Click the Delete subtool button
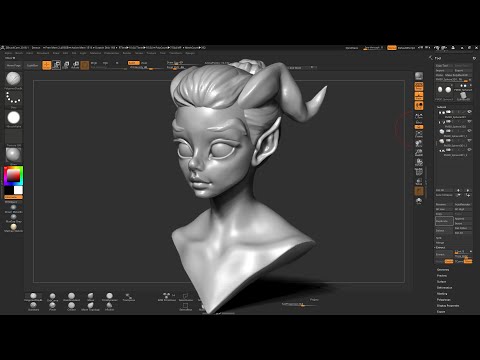The image size is (480, 360). tap(444, 231)
